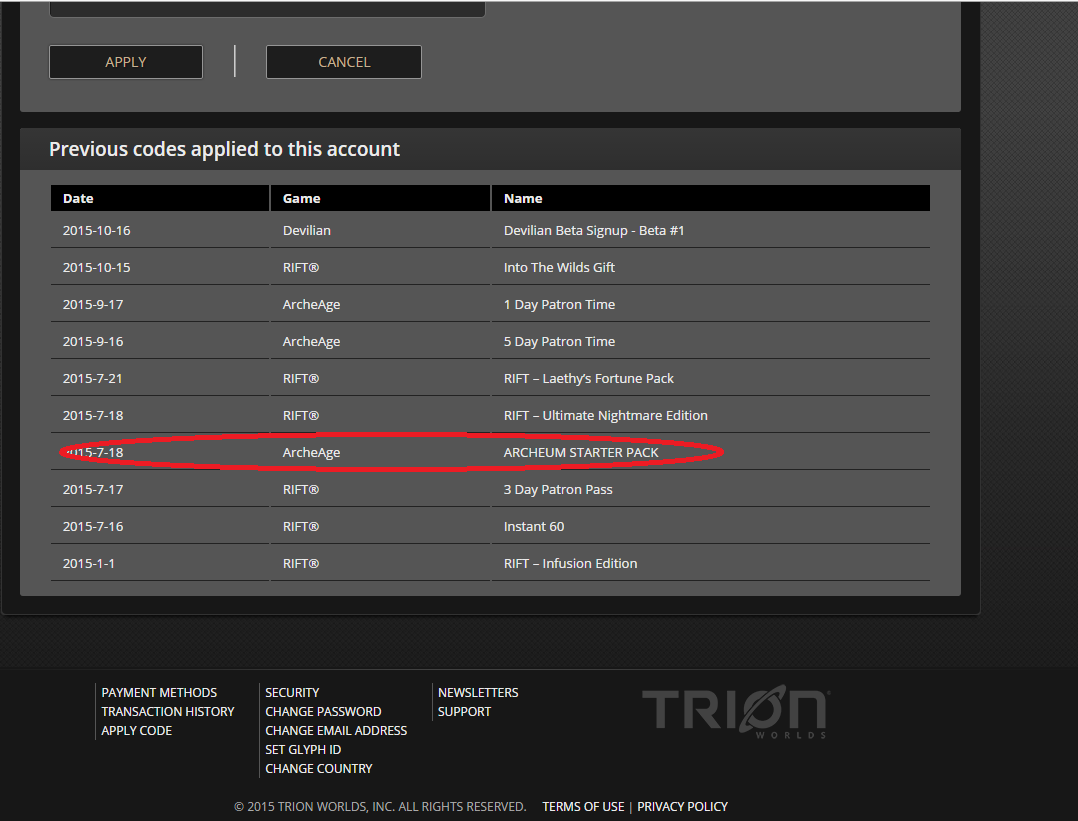Viewport: 1078px width, 821px height.
Task: Click date 2015-1-1
Action: point(89,564)
